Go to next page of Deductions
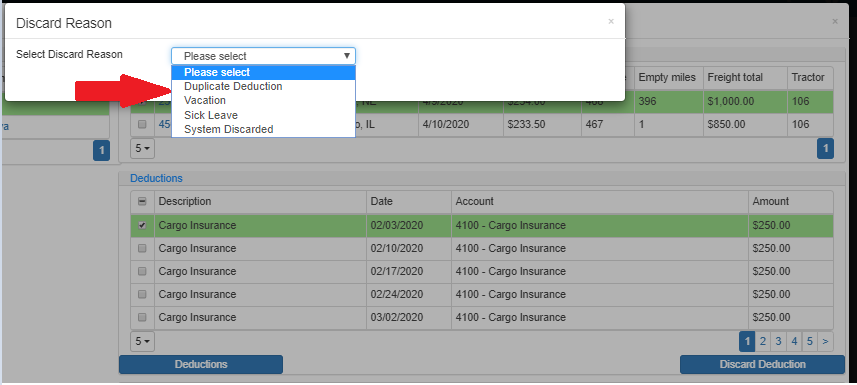 [x=825, y=342]
